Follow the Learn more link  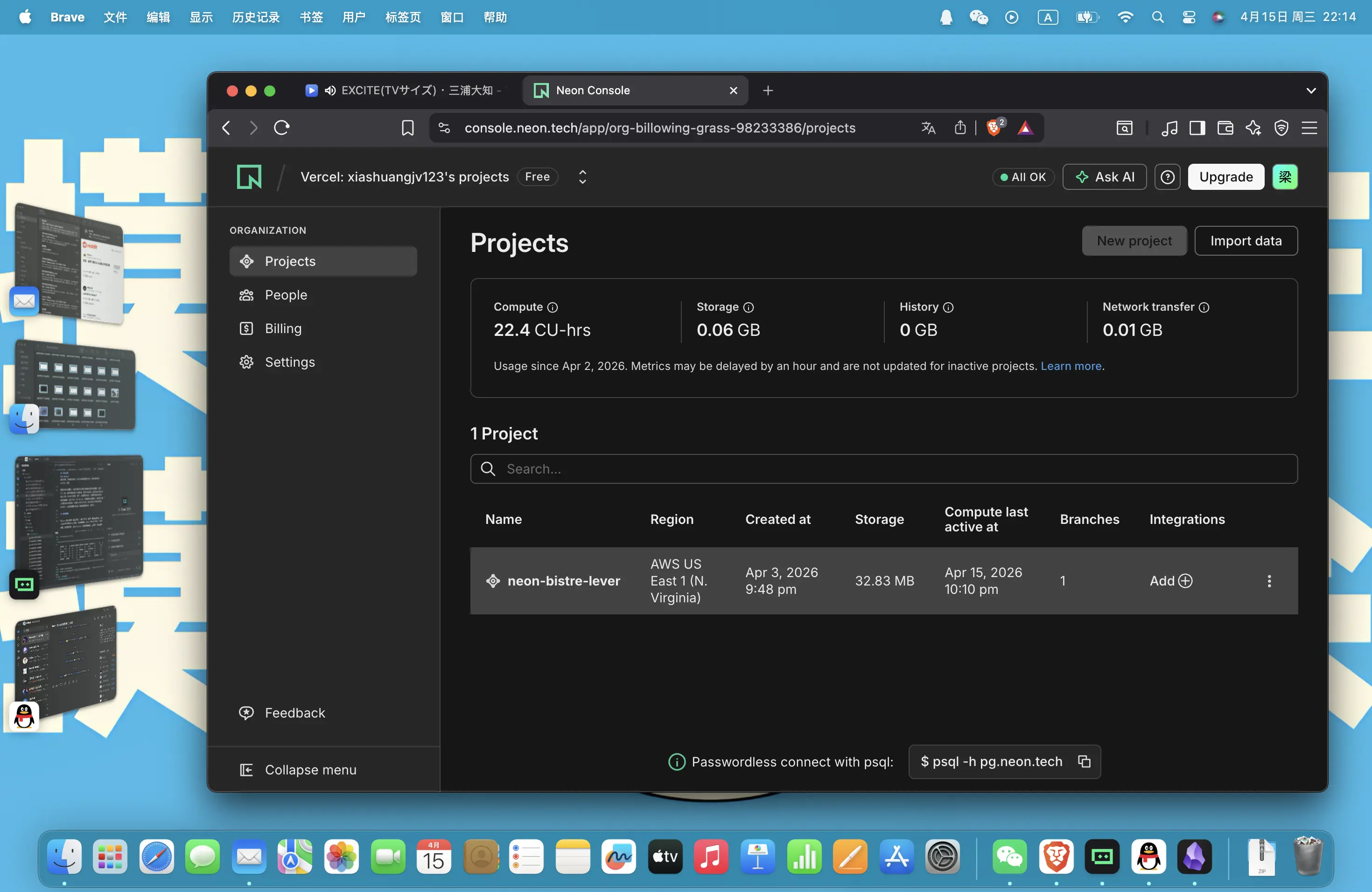[x=1071, y=366]
